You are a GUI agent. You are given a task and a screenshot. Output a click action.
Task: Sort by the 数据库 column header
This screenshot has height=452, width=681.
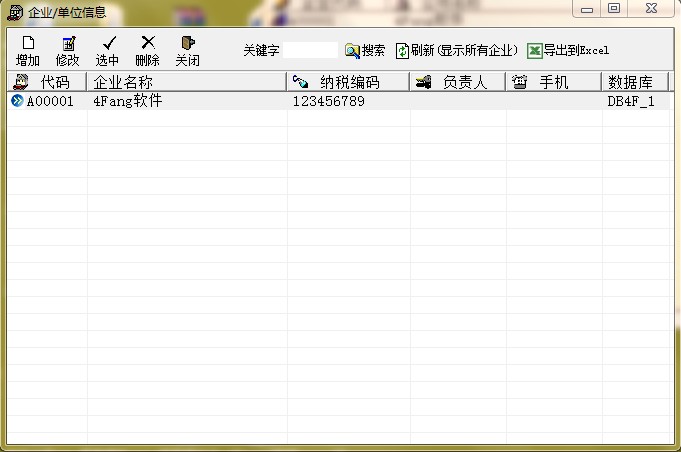pos(634,82)
